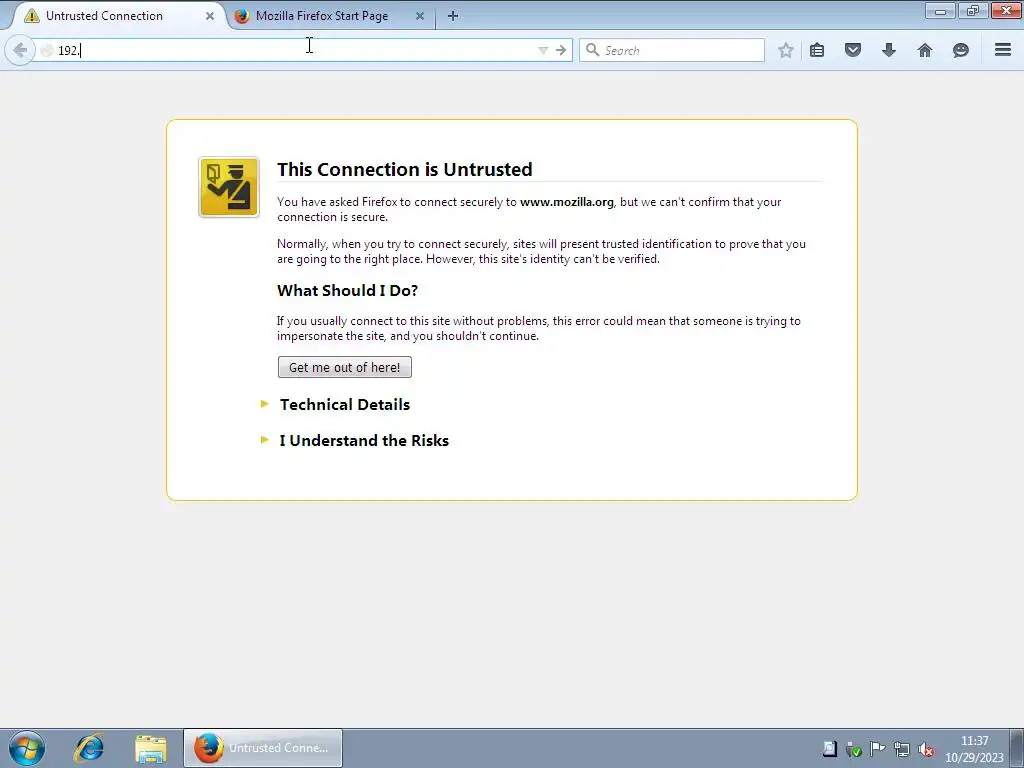Open the Windows Start menu
1024x768 pixels.
[x=27, y=748]
